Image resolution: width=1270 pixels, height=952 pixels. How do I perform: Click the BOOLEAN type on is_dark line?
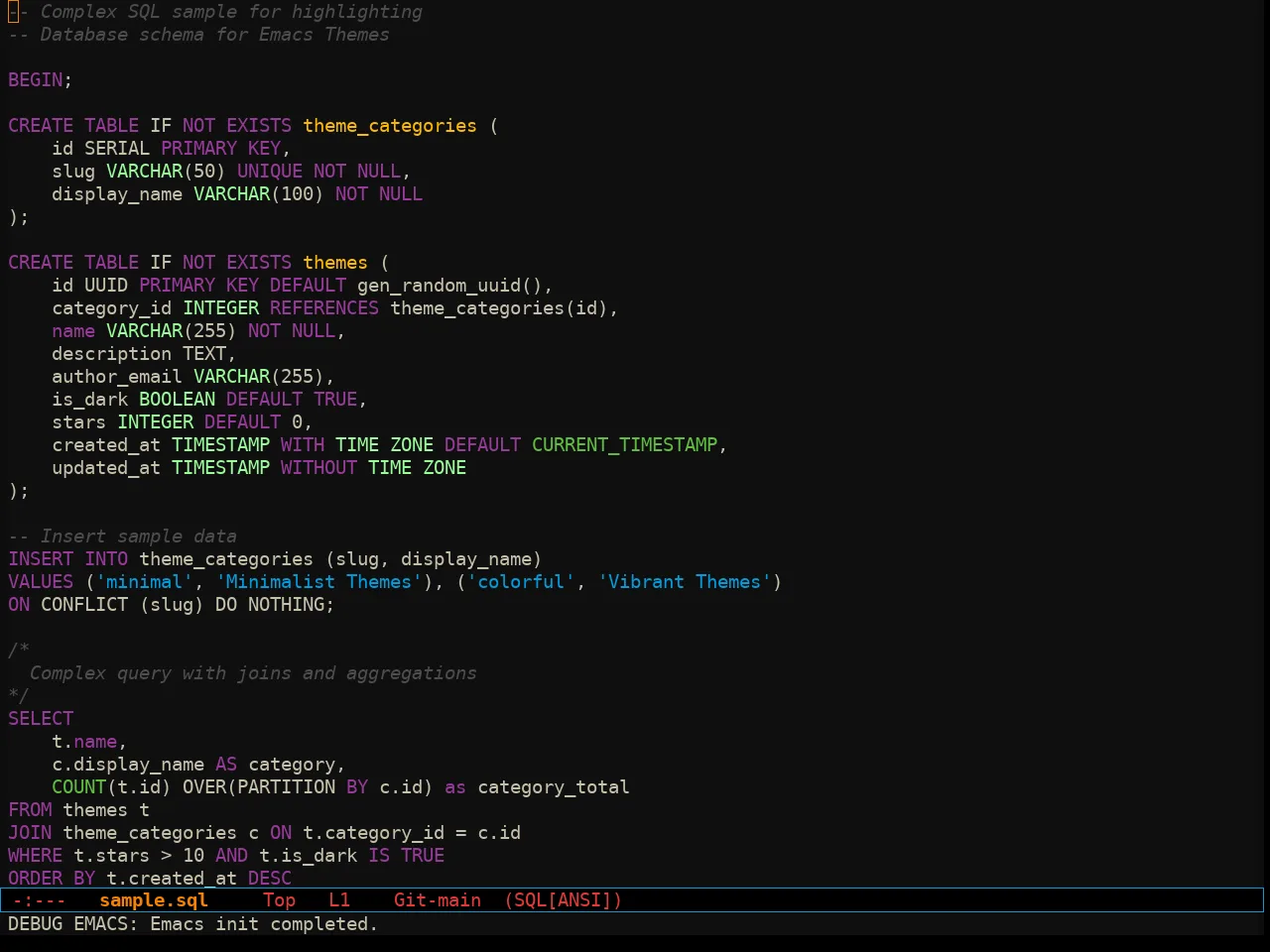(x=177, y=400)
